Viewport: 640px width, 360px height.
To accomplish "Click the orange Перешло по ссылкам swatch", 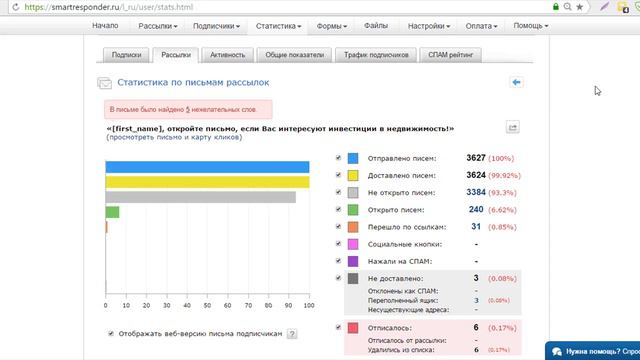I will point(353,227).
